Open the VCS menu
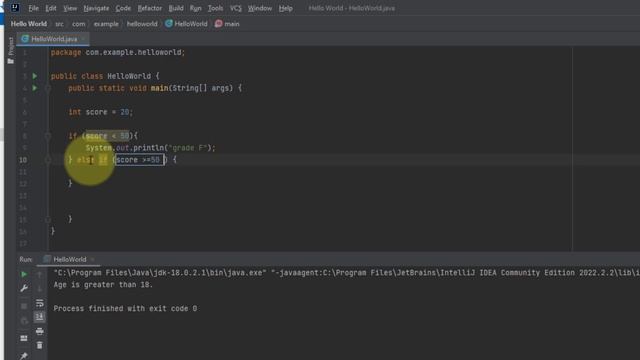The height and width of the screenshot is (360, 640). click(236, 8)
